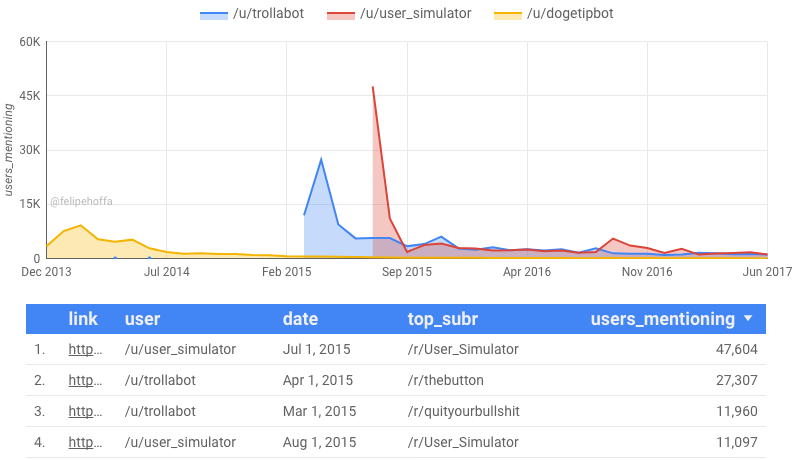
Task: Open the link in row 2
Action: click(85, 380)
